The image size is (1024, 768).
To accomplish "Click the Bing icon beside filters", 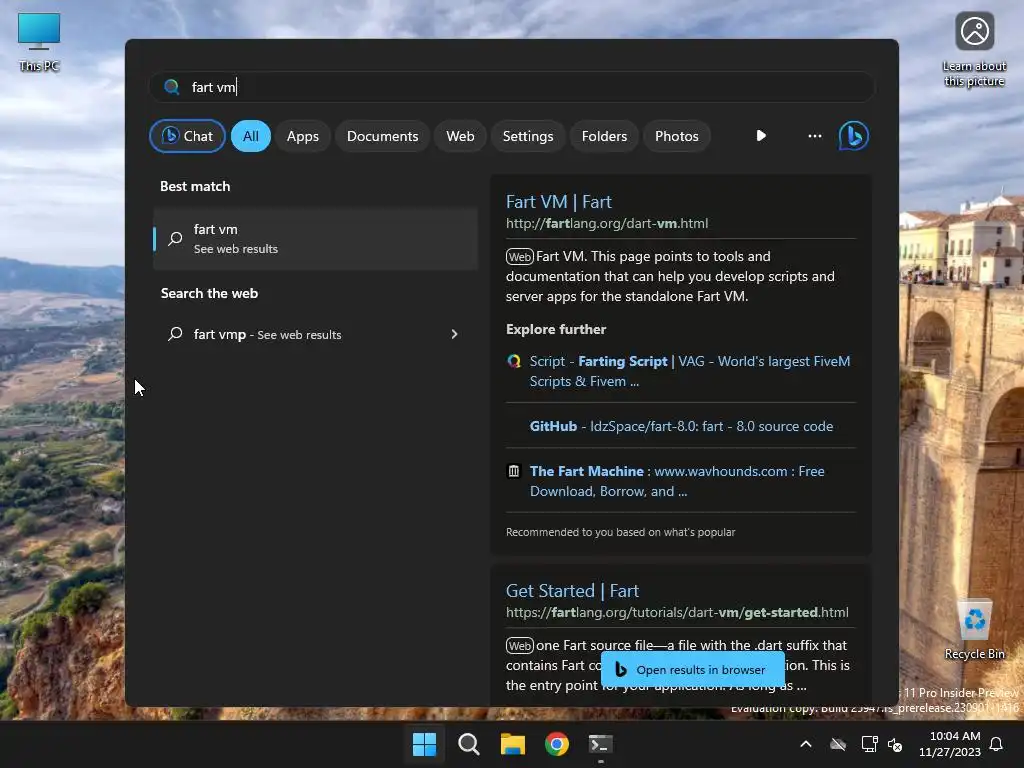I will [x=854, y=136].
